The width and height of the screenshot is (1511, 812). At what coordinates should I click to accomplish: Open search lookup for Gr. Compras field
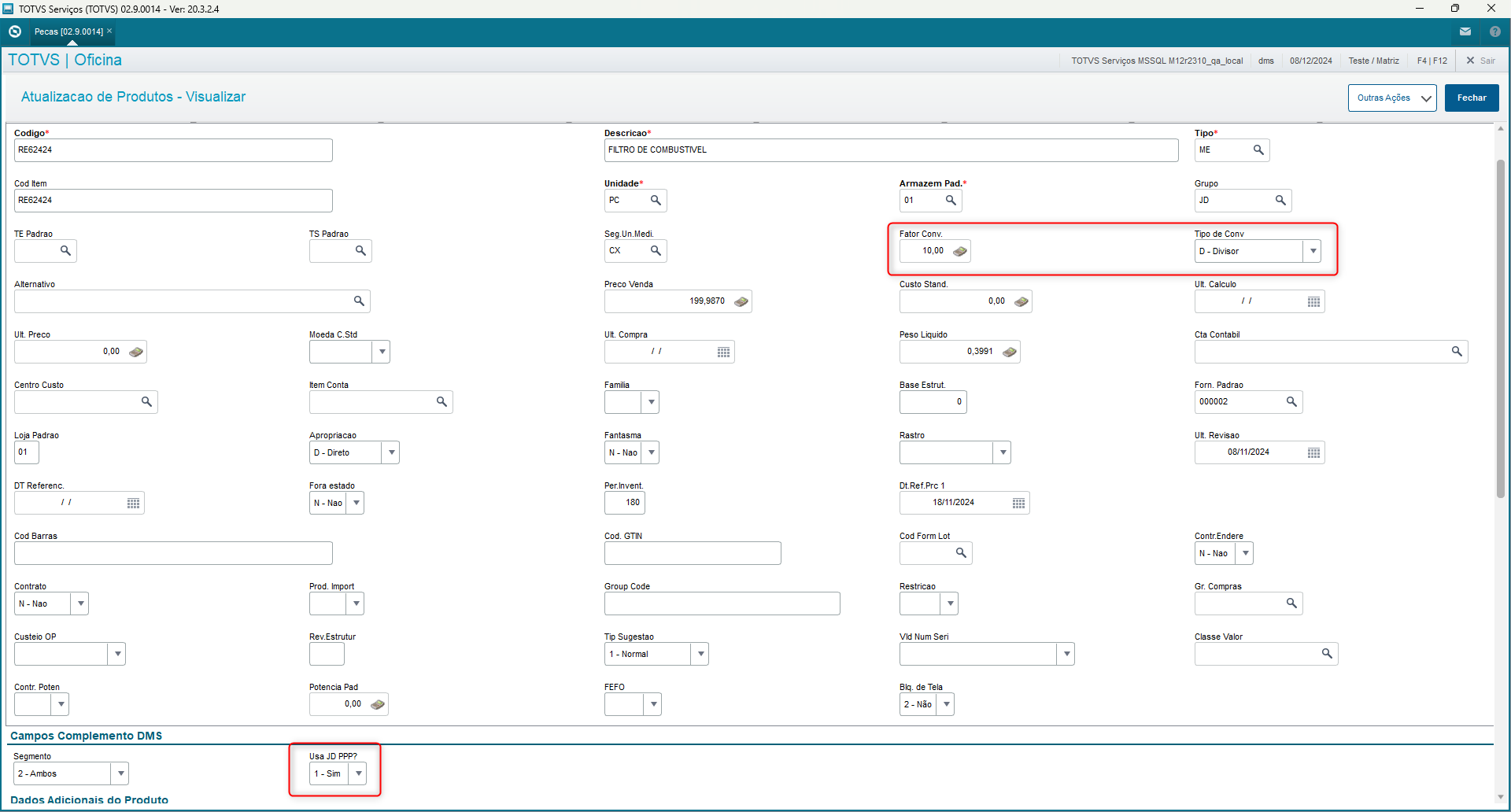1291,603
